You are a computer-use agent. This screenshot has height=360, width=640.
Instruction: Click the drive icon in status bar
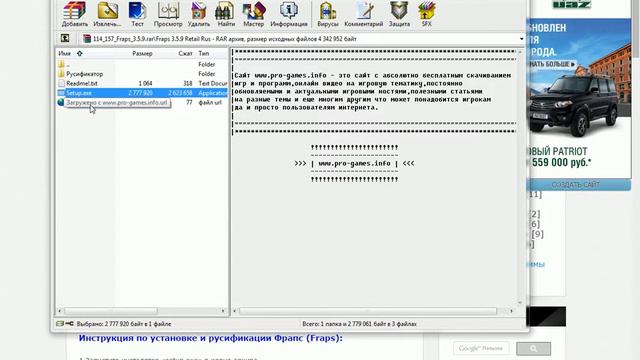coord(60,324)
